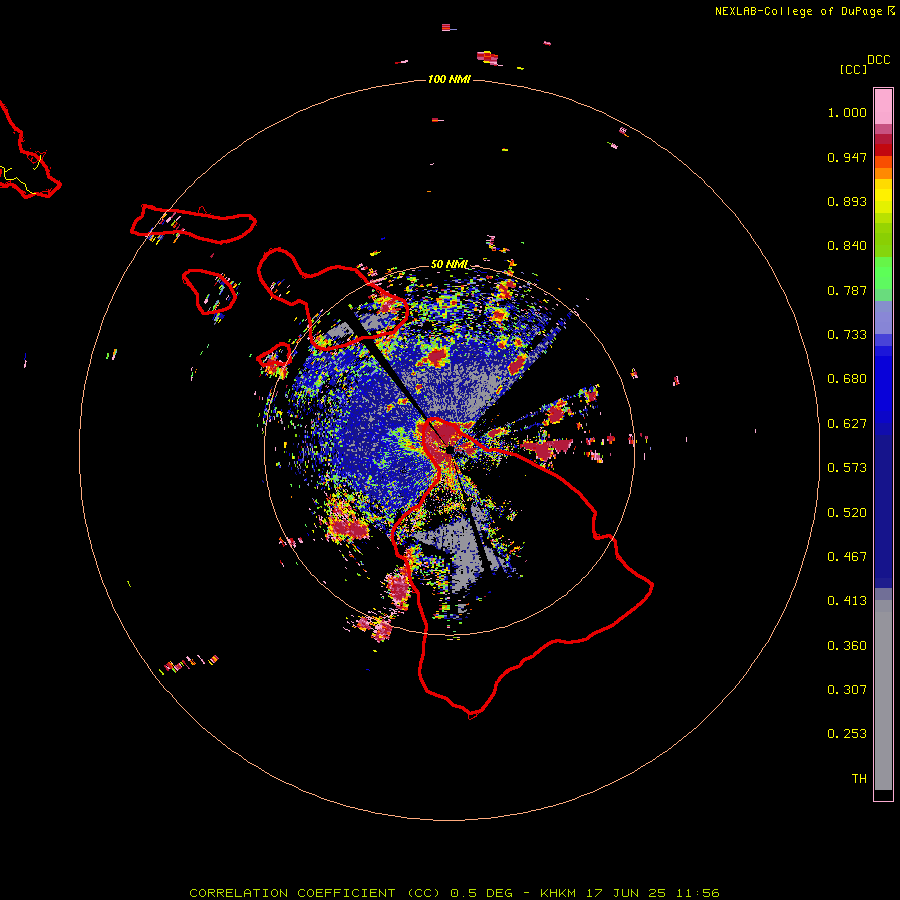The height and width of the screenshot is (900, 900).
Task: Click the 1.000 scale value
Action: (847, 112)
